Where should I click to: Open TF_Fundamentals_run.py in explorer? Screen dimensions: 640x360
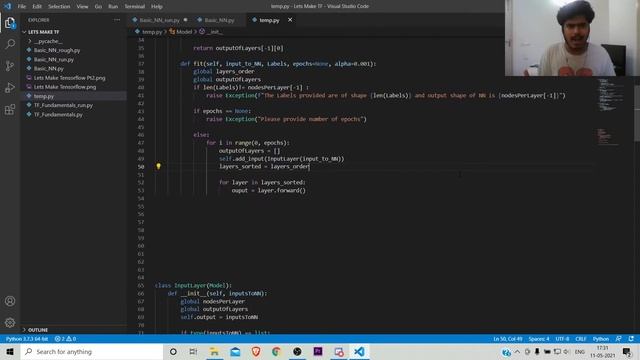coord(63,105)
